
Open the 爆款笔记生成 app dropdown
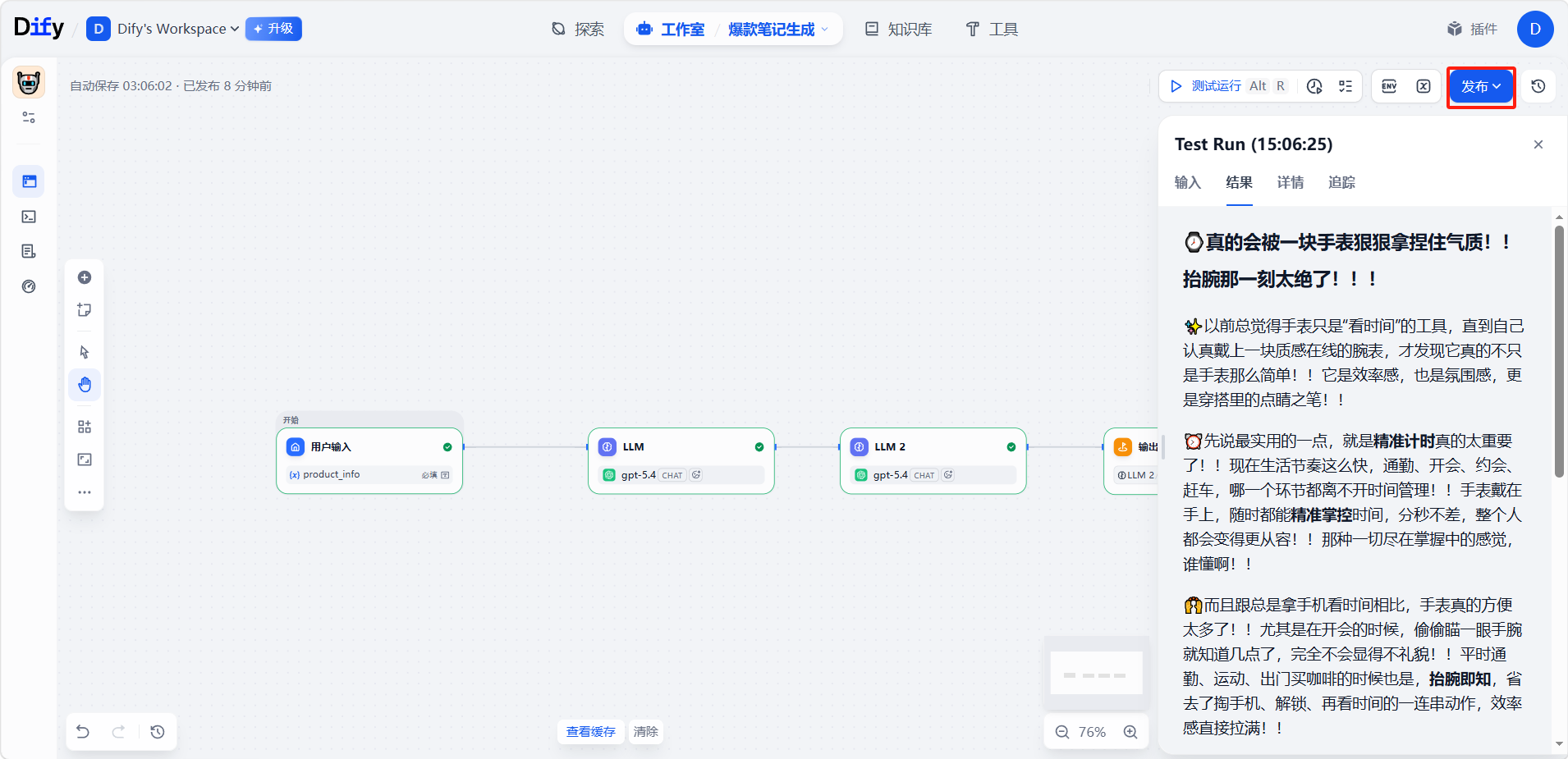click(x=777, y=30)
